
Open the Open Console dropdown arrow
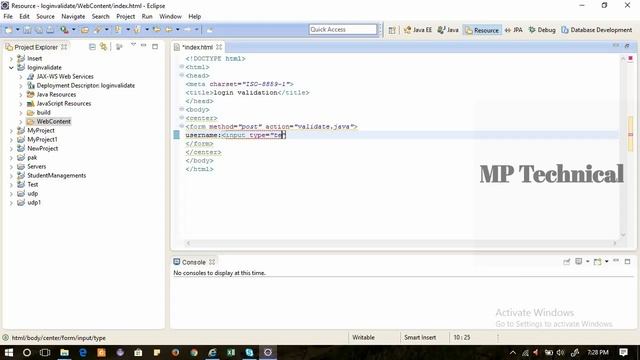pos(607,261)
